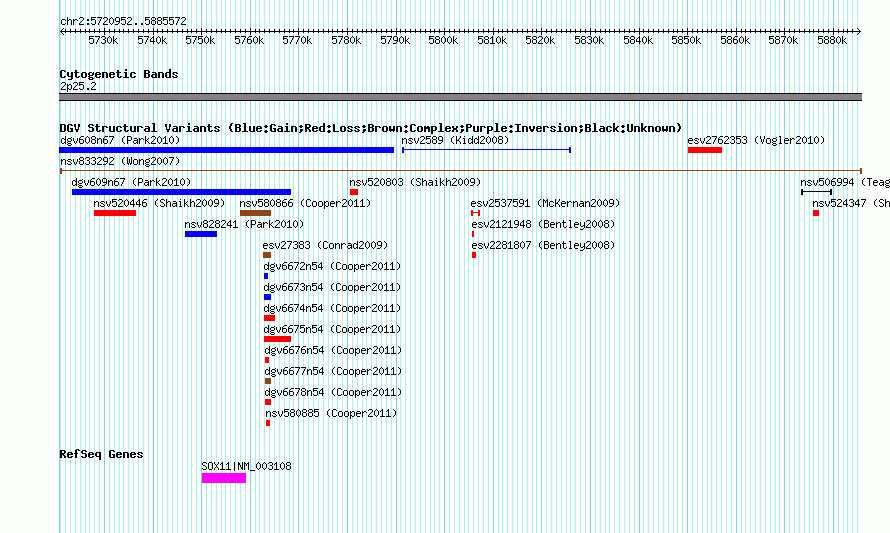Open the dgv6673n54 (Cooper2011) label
Image resolution: width=890 pixels, height=533 pixels.
click(332, 287)
